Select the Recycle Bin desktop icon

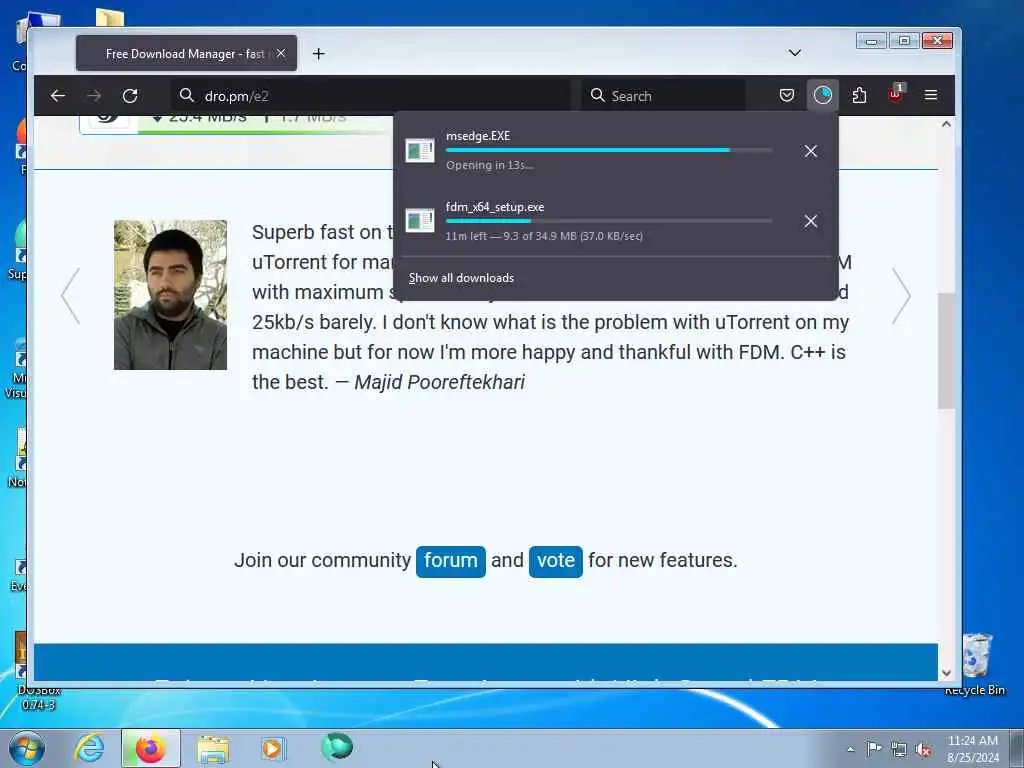[976, 664]
